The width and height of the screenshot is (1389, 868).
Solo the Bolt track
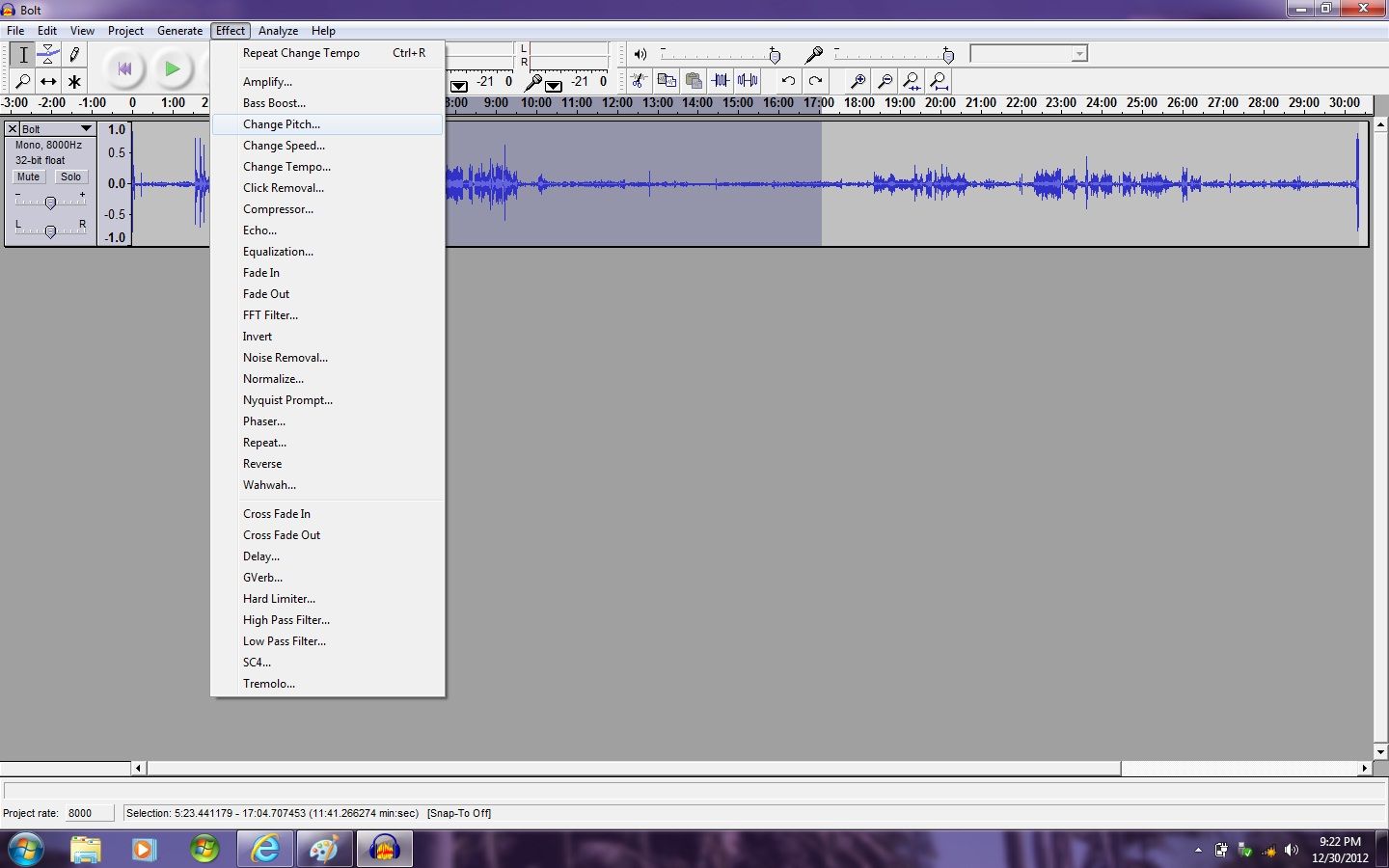(x=70, y=176)
